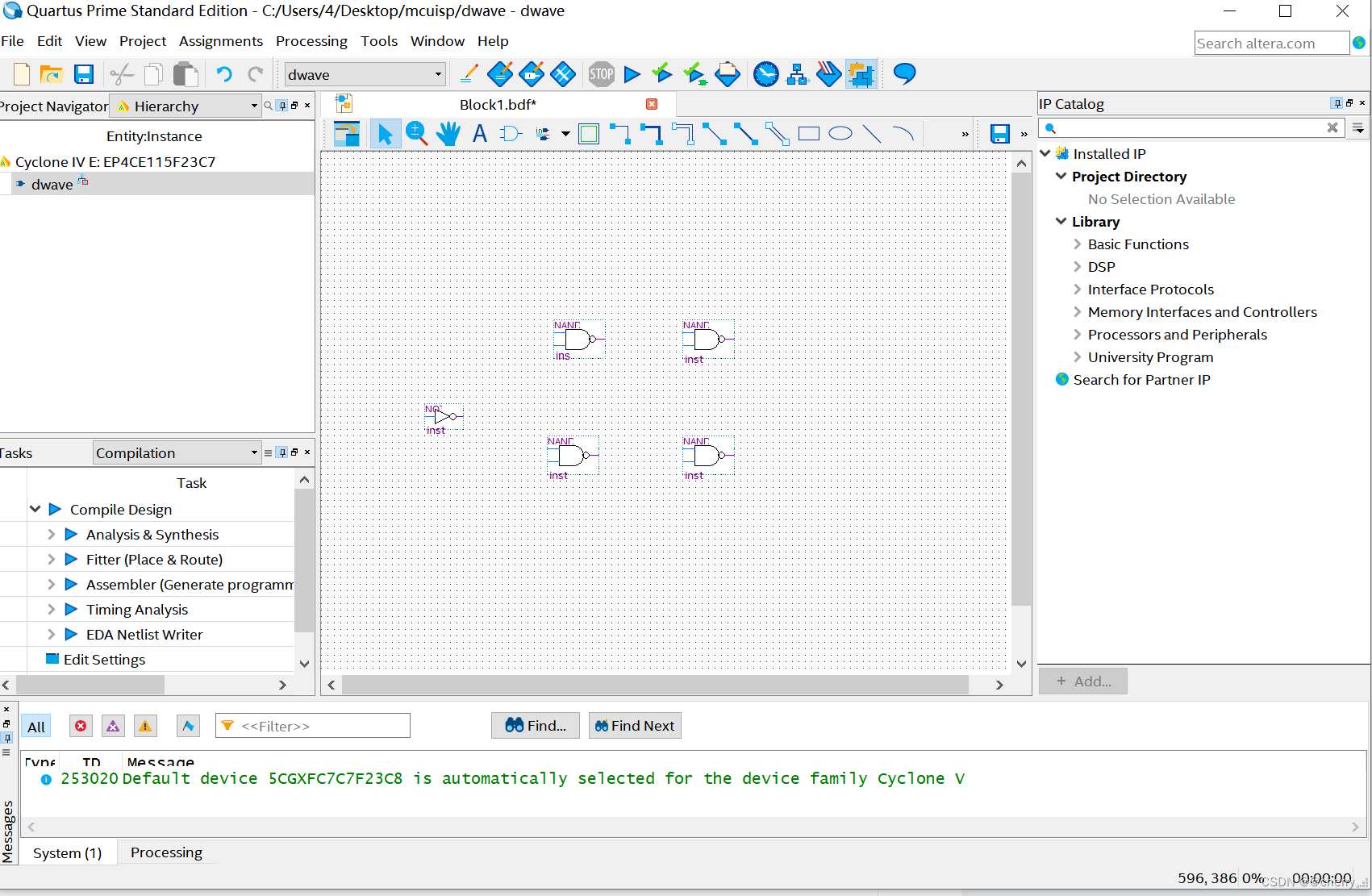The width and height of the screenshot is (1372, 896).
Task: Click the messages Filter input box
Action: click(313, 726)
